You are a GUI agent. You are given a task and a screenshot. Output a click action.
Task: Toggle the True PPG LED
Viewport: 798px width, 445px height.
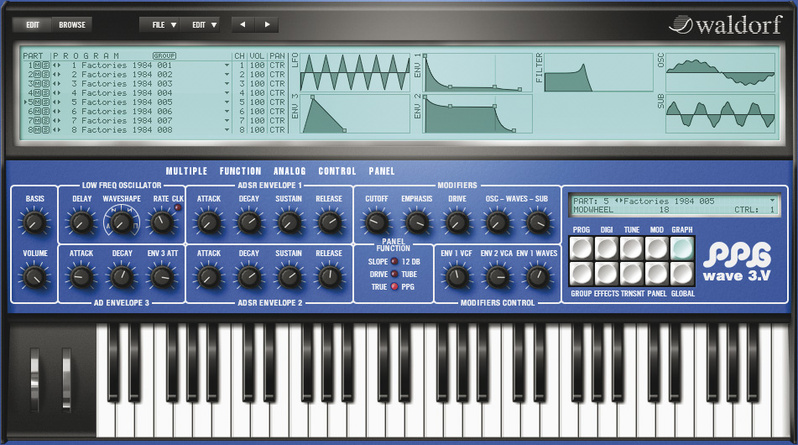[394, 287]
